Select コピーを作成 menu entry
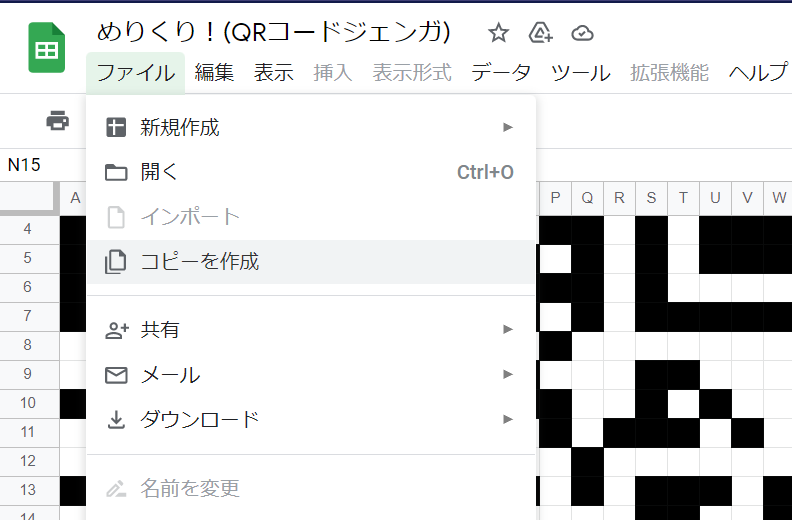Viewport: 792px width, 520px height. [x=311, y=262]
